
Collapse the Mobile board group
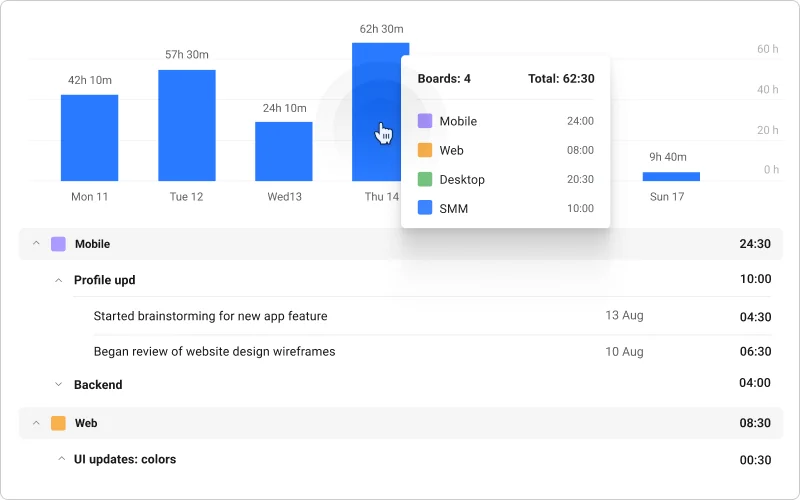(x=36, y=243)
